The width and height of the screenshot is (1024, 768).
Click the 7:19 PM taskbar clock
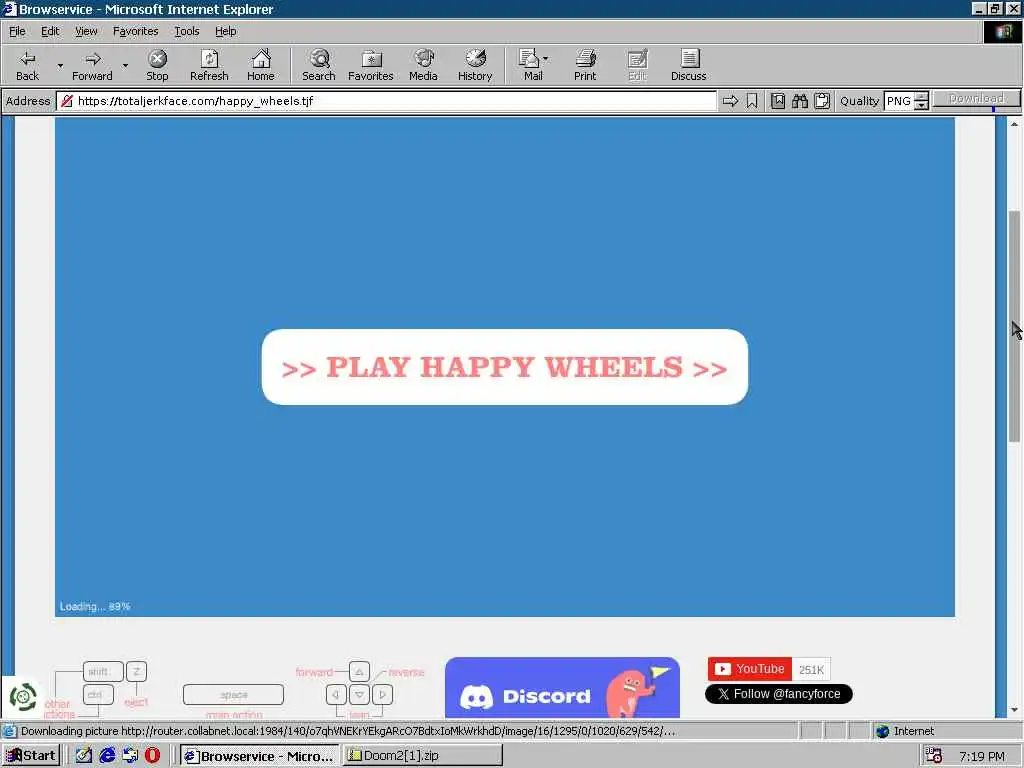click(982, 756)
